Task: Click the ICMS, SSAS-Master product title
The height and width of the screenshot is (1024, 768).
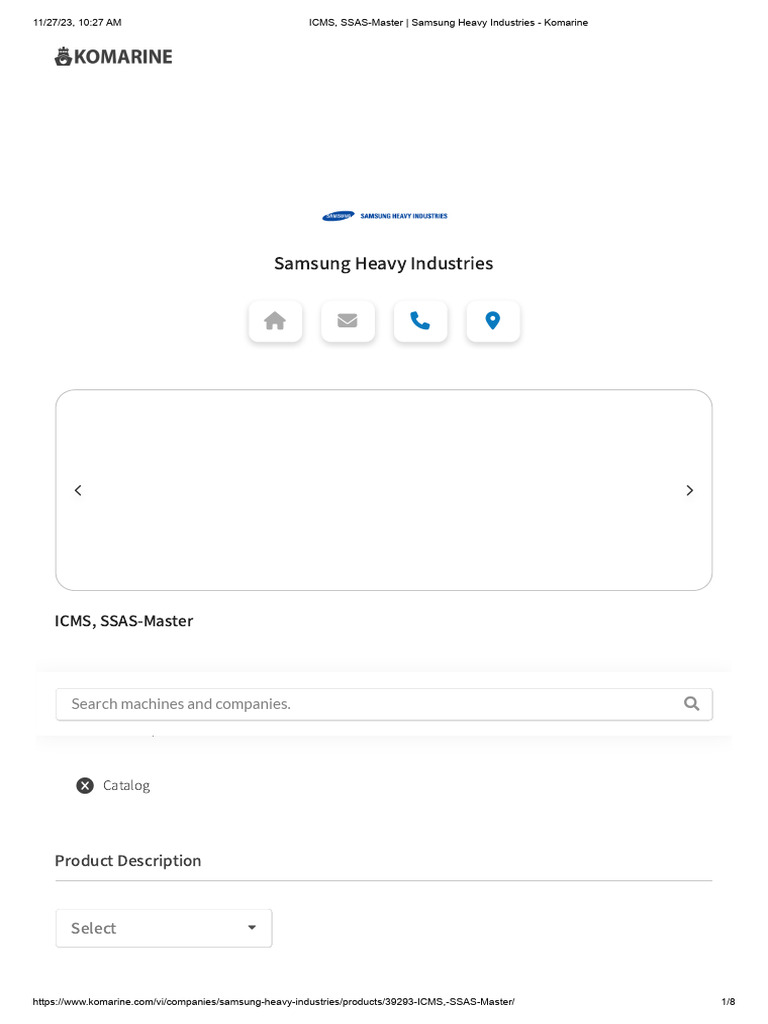Action: [124, 621]
